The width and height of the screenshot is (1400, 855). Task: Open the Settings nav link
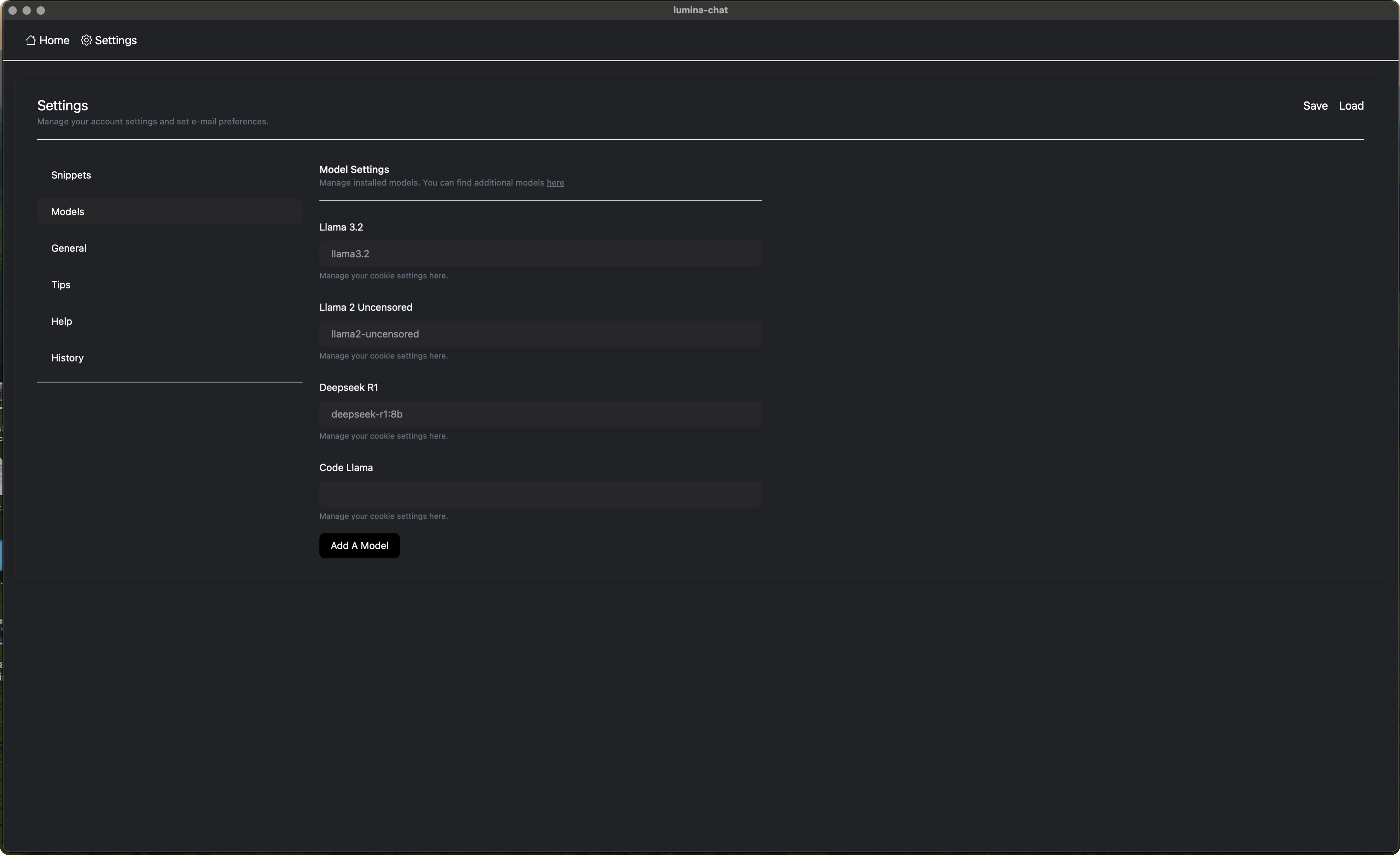(x=109, y=40)
